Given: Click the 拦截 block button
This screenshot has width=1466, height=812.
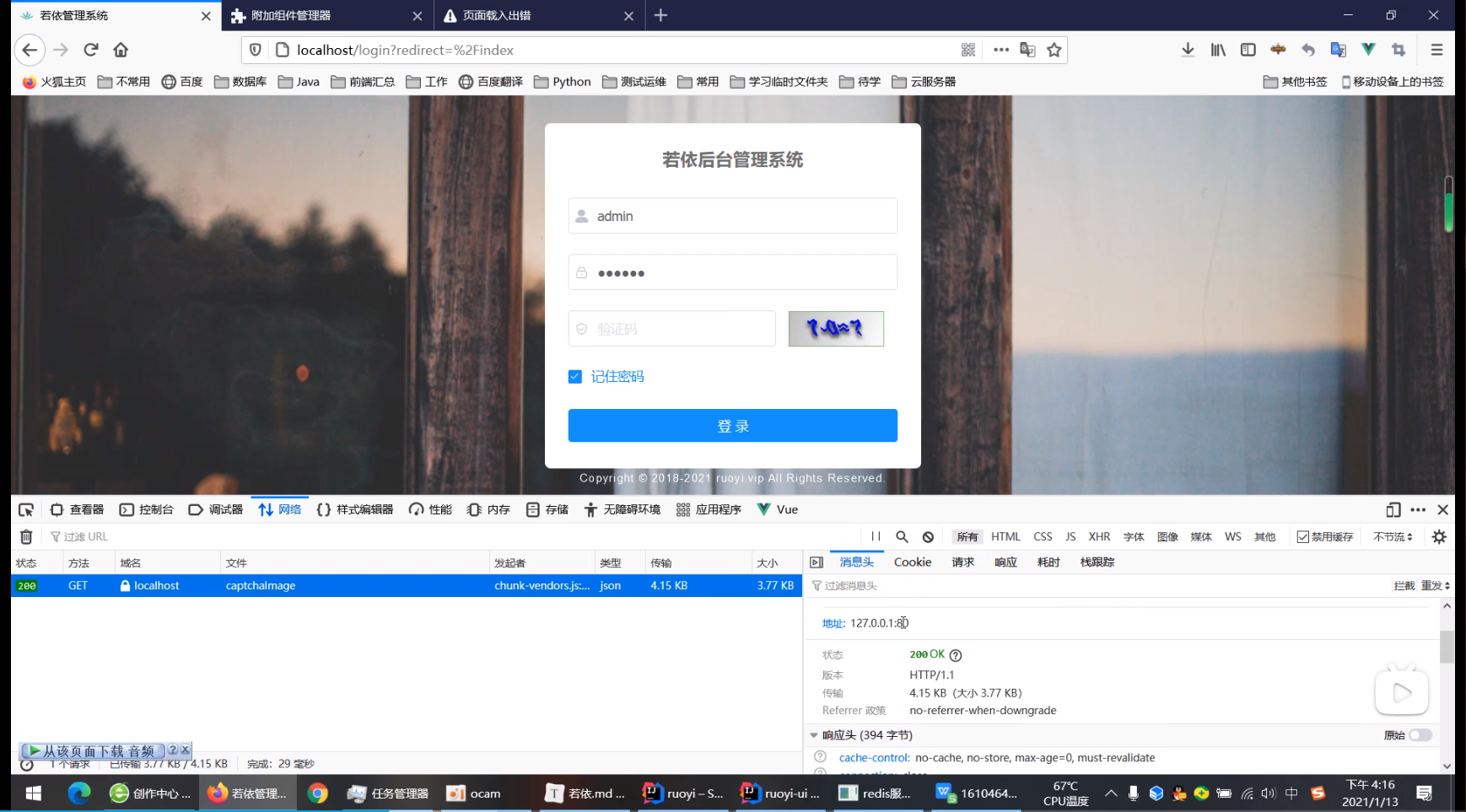Looking at the screenshot, I should pyautogui.click(x=1404, y=585).
